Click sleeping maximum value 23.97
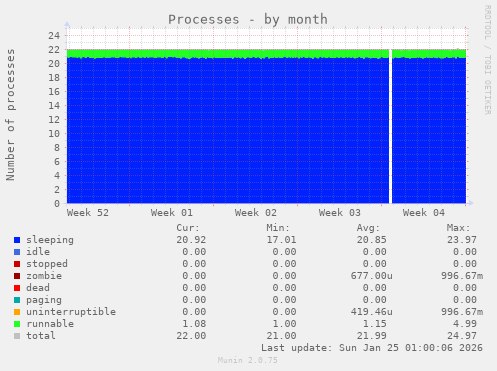Viewport: 497px width, 371px height. (462, 240)
